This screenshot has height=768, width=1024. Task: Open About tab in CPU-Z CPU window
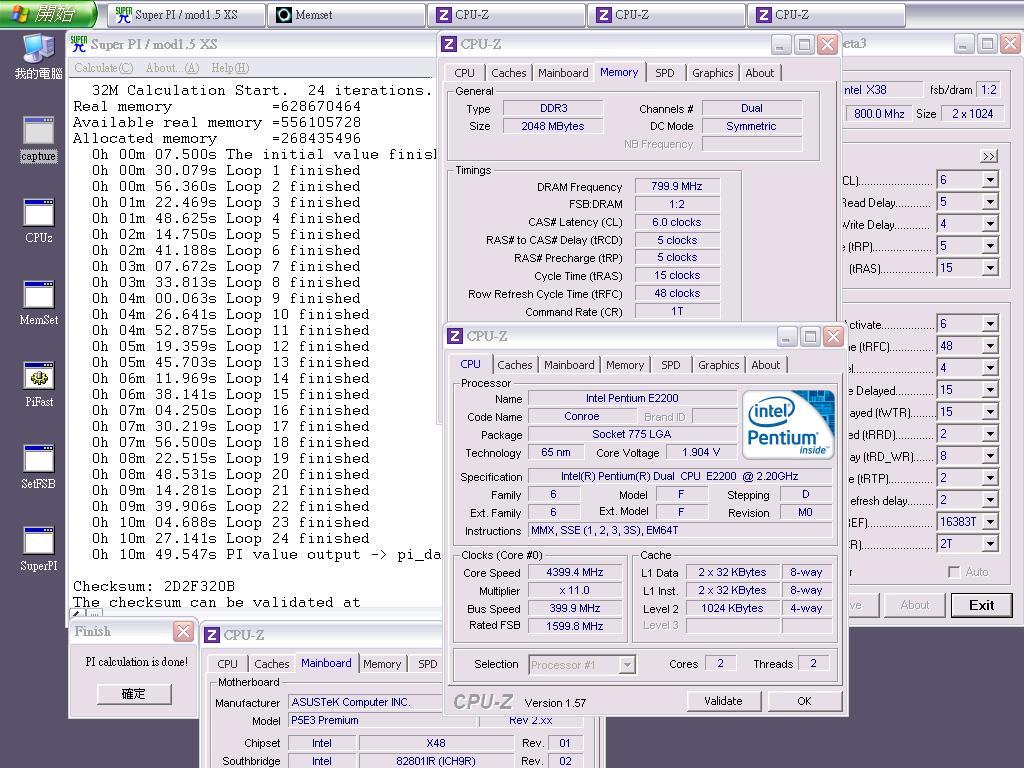765,365
